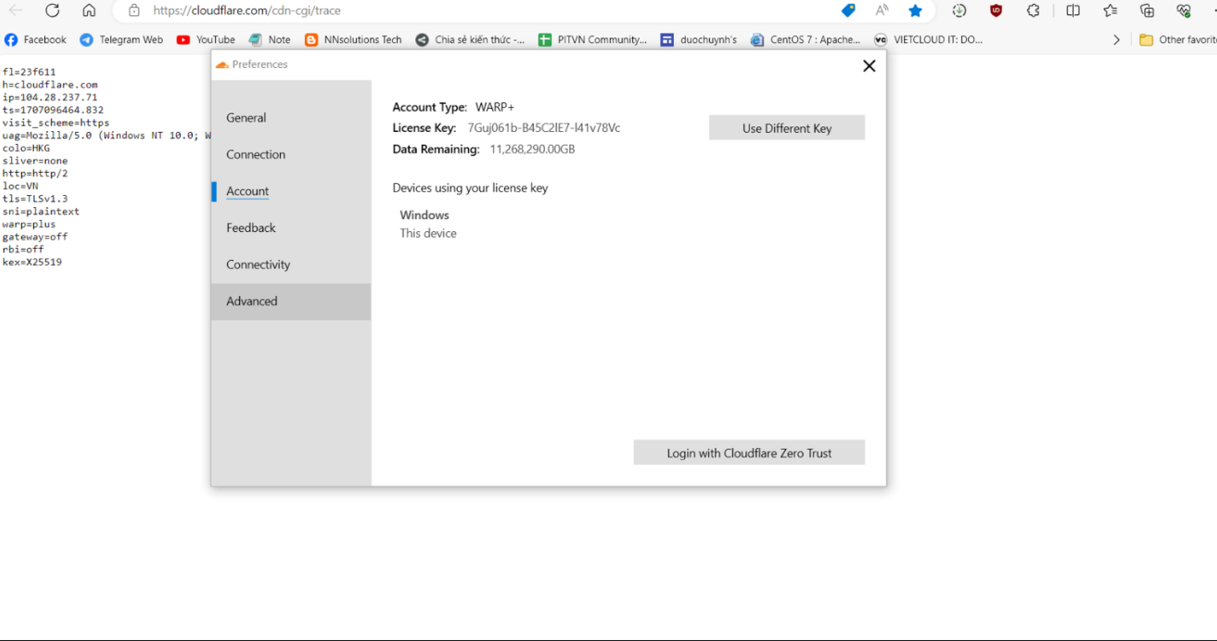1217x641 pixels.
Task: Open the YouTube bookmark
Action: coord(205,40)
